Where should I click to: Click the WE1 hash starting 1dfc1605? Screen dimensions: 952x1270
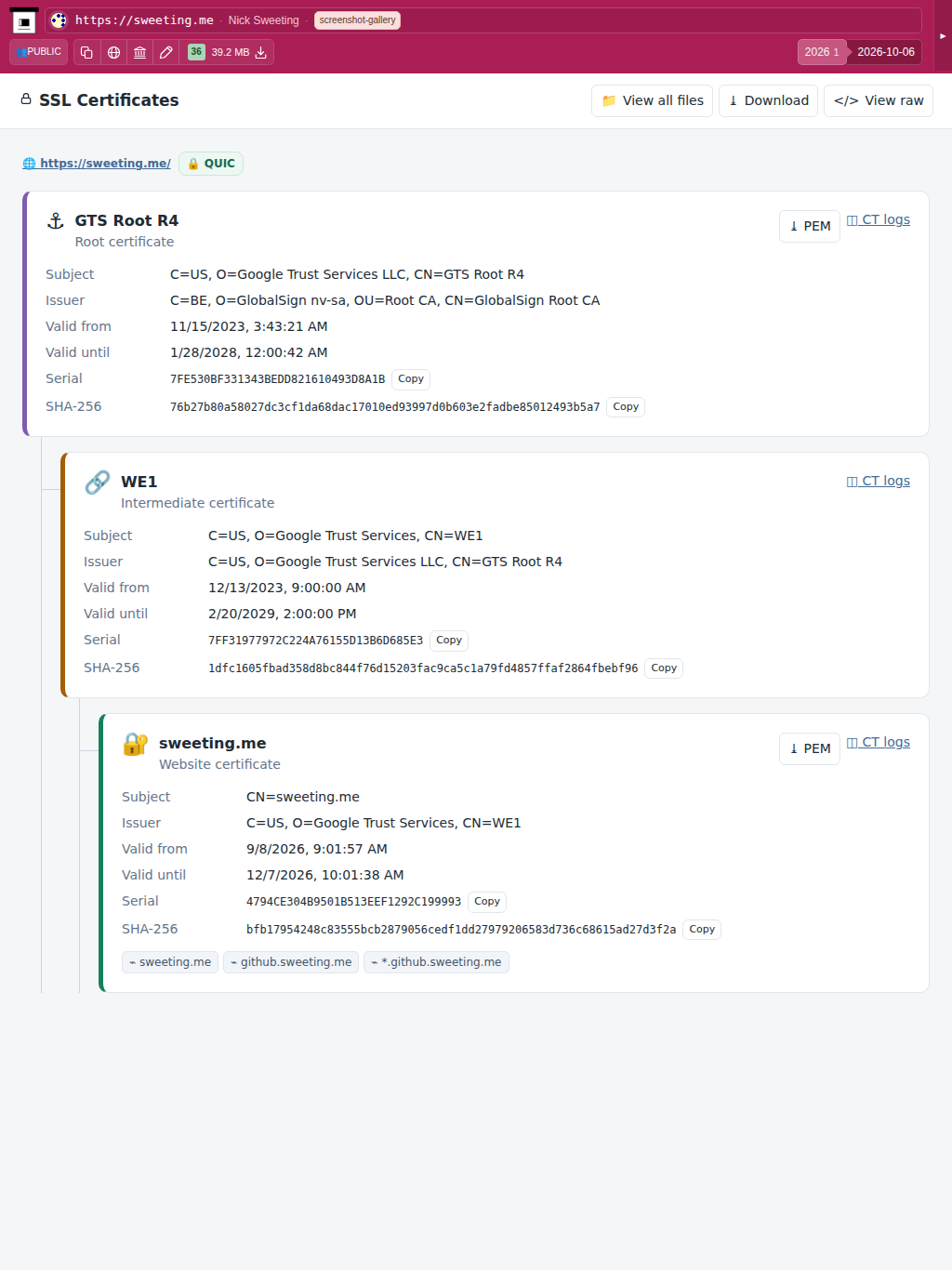[423, 668]
